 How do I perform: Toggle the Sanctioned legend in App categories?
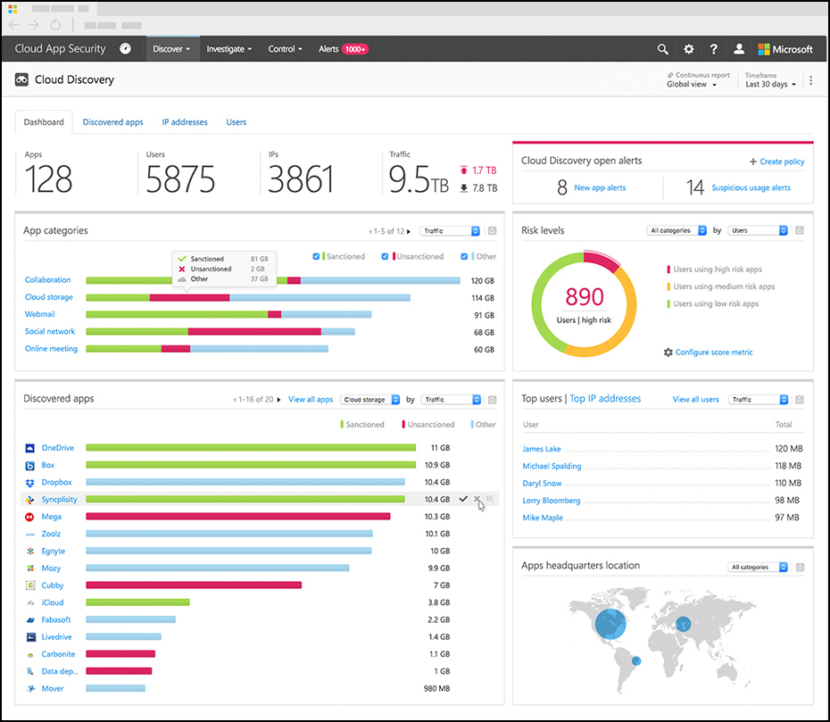[317, 255]
